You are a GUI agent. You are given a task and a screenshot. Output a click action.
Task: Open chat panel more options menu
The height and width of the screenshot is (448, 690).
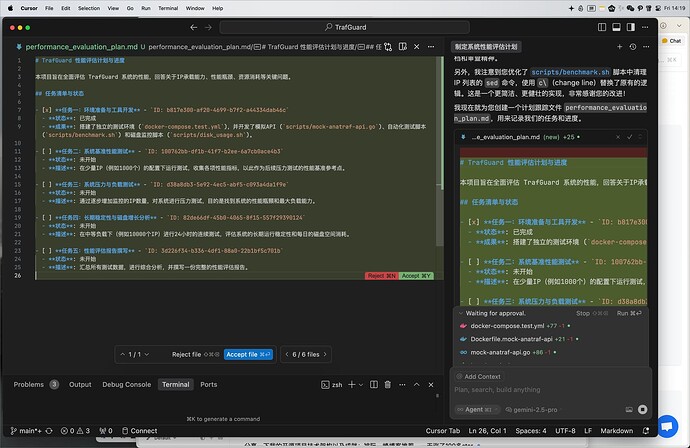(x=646, y=47)
